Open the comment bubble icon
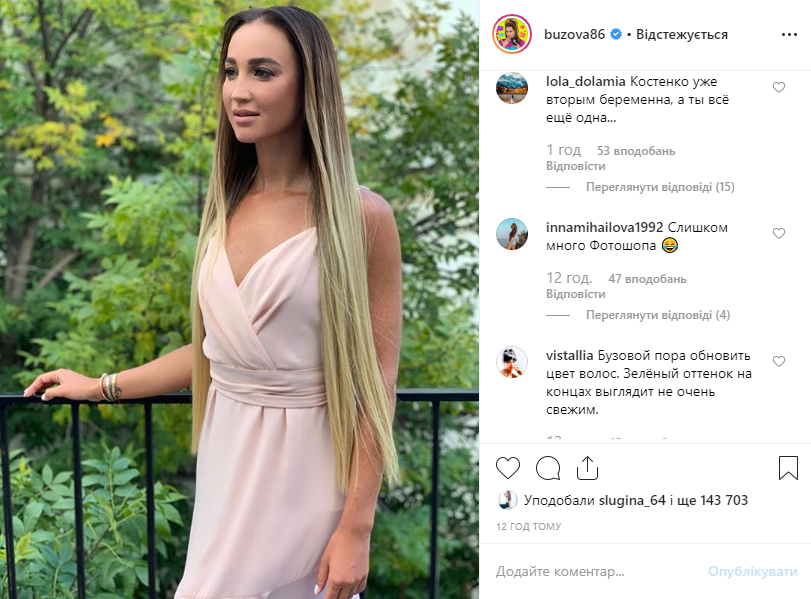The width and height of the screenshot is (811, 599). pos(548,468)
